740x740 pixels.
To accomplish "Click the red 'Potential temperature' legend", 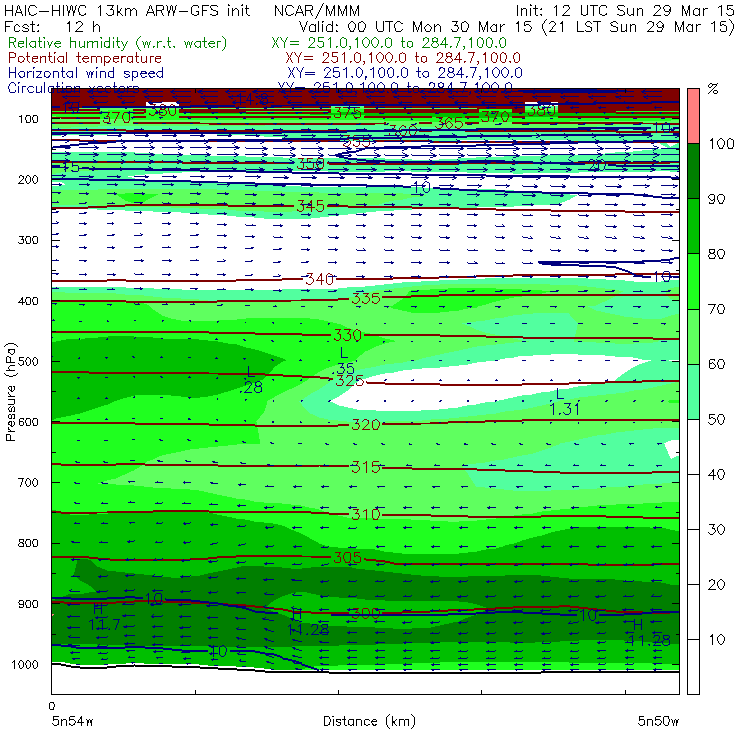I will click(85, 58).
